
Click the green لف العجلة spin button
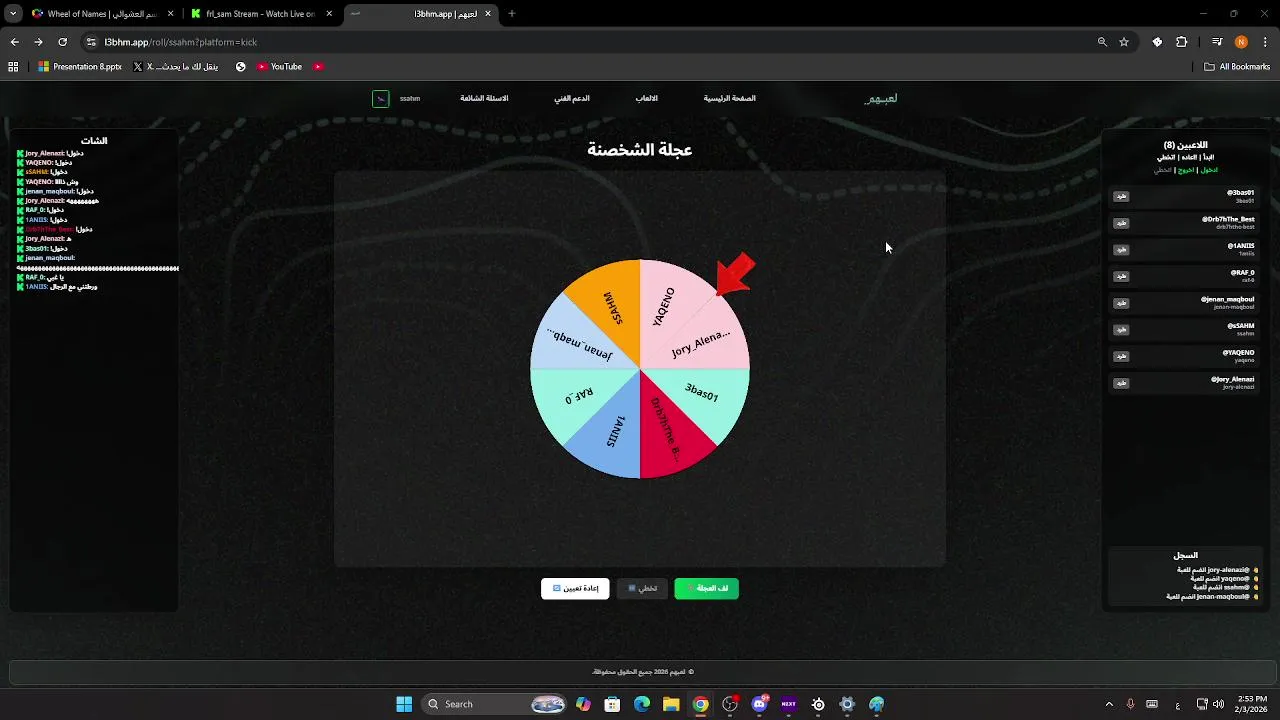click(x=707, y=589)
